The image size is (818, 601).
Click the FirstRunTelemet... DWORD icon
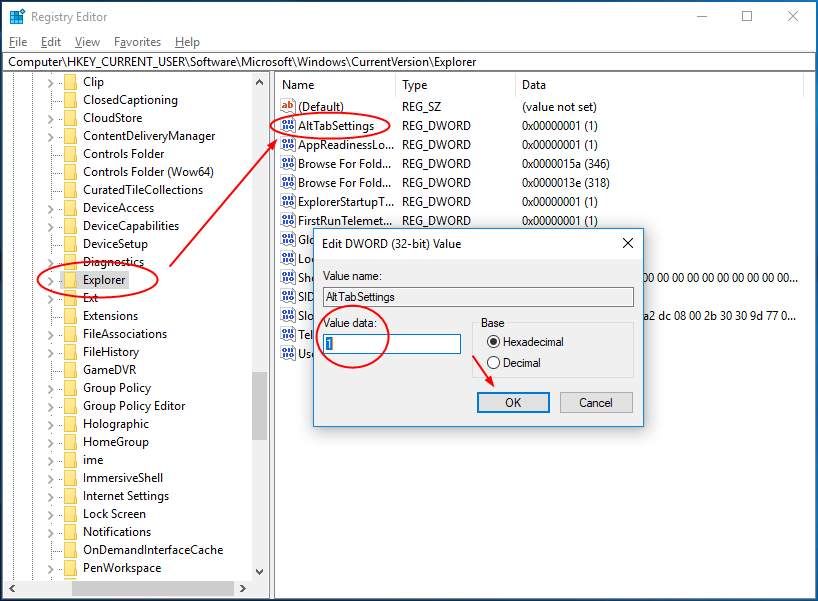287,221
